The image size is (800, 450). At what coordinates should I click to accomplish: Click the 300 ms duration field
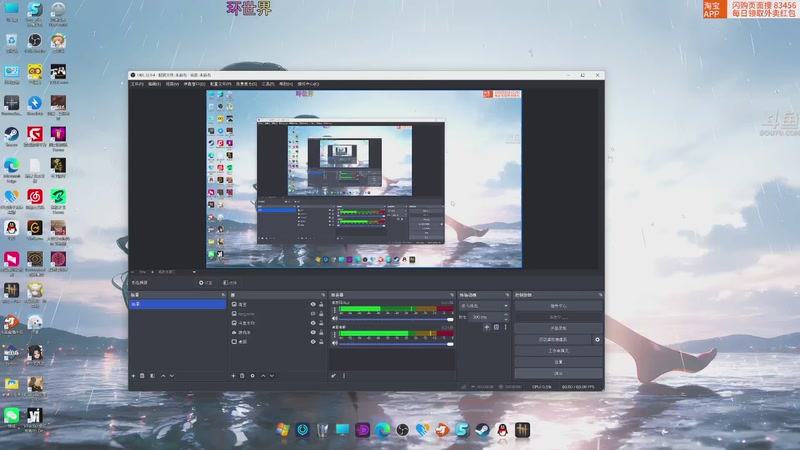click(x=486, y=317)
